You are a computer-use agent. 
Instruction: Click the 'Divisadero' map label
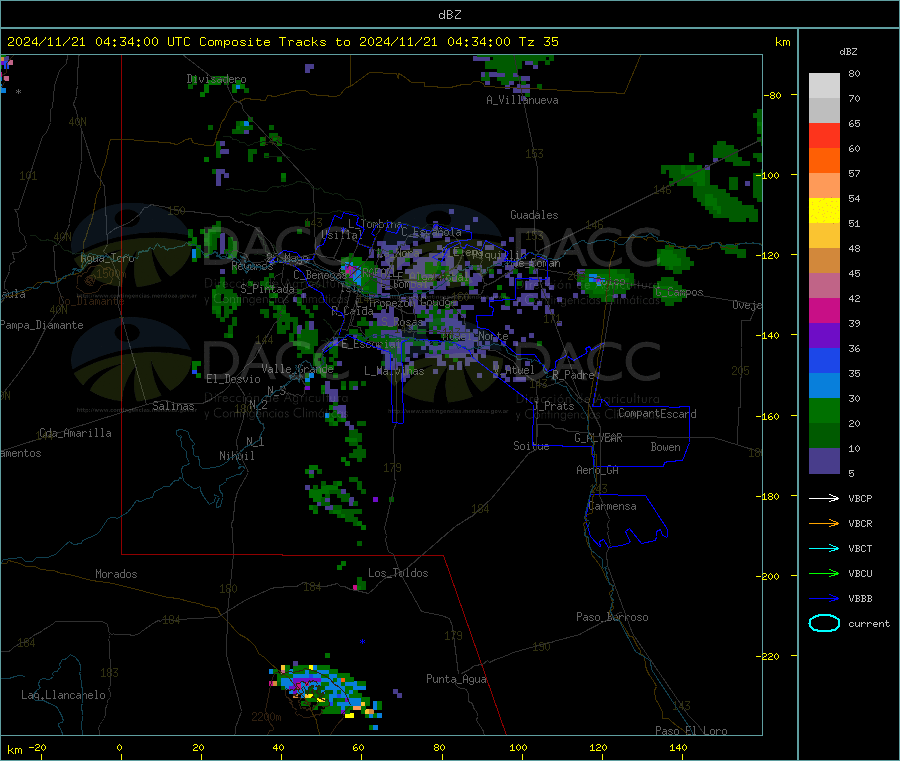point(216,79)
